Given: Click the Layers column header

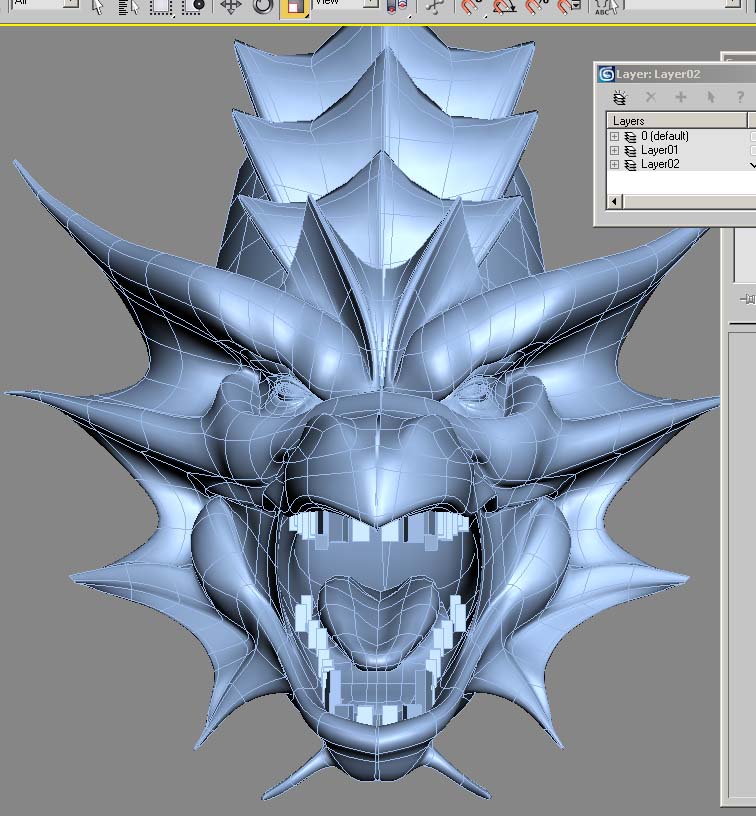Looking at the screenshot, I should (x=677, y=121).
